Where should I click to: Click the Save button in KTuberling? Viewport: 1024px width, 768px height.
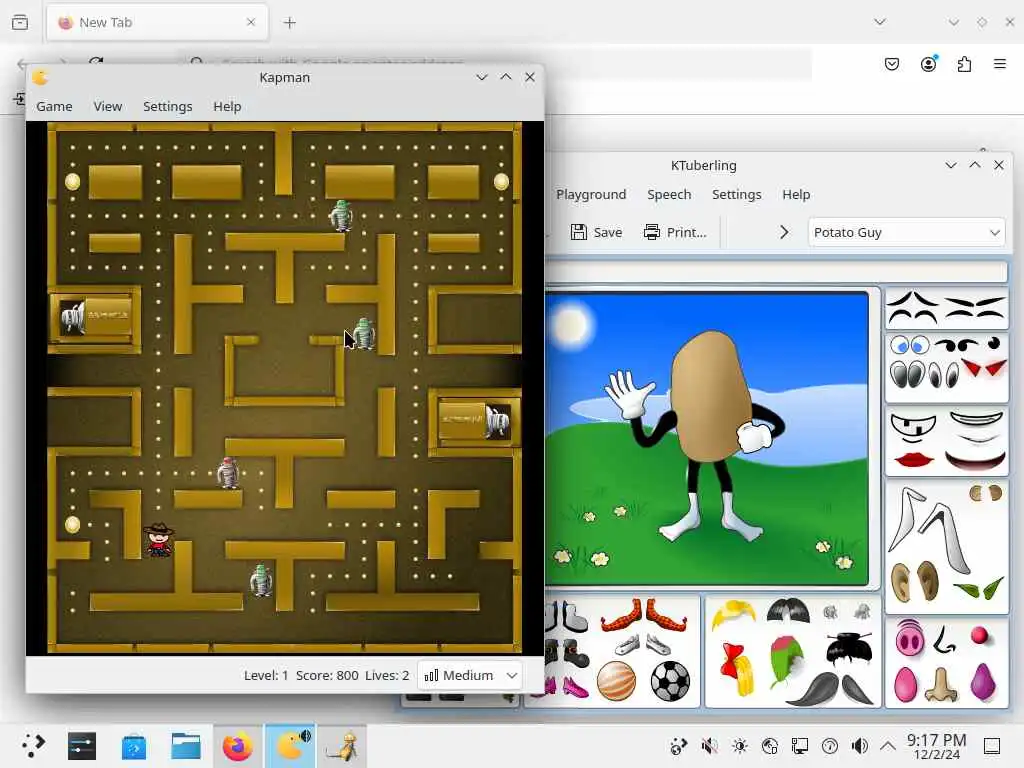pos(596,232)
